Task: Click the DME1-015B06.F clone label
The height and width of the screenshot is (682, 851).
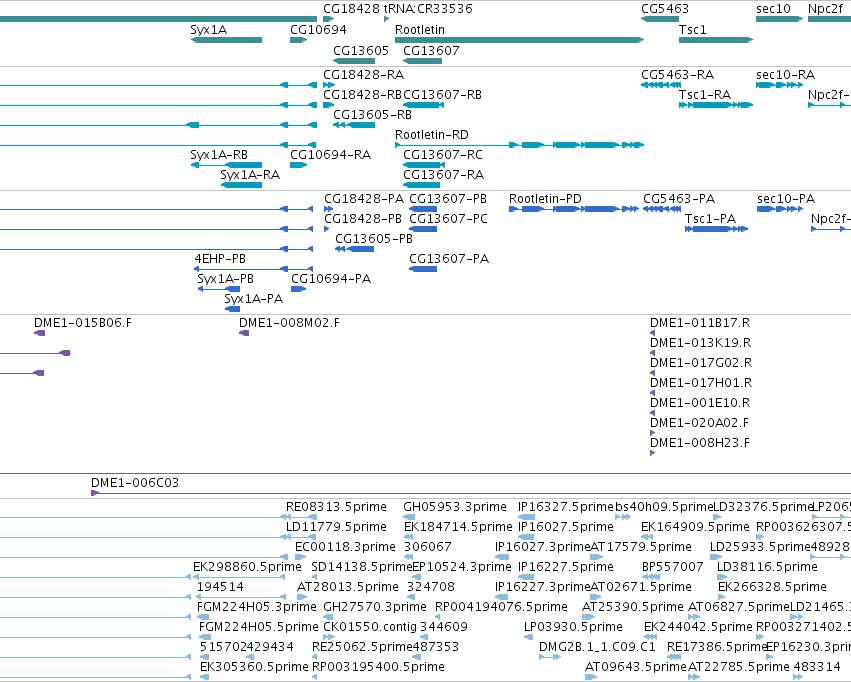Action: (x=82, y=323)
